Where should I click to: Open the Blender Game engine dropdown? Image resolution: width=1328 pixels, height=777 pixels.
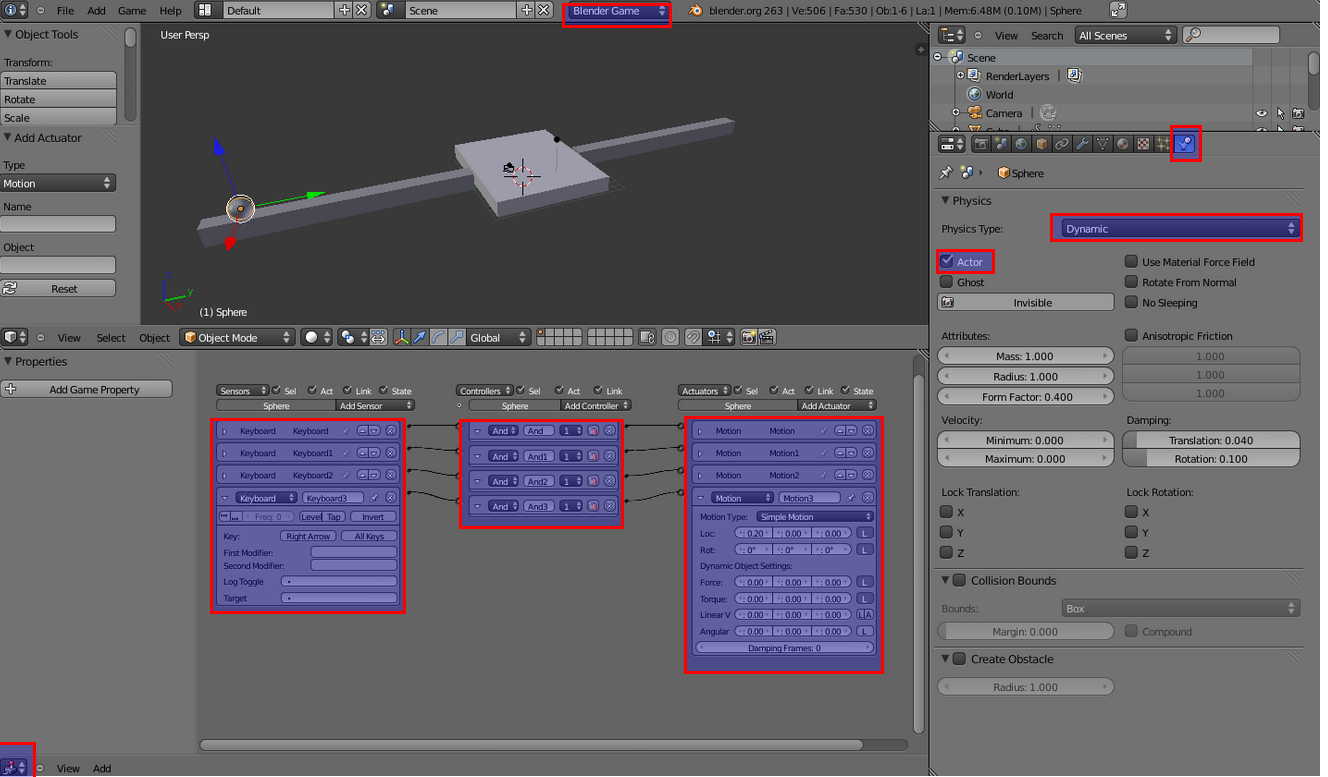tap(620, 10)
